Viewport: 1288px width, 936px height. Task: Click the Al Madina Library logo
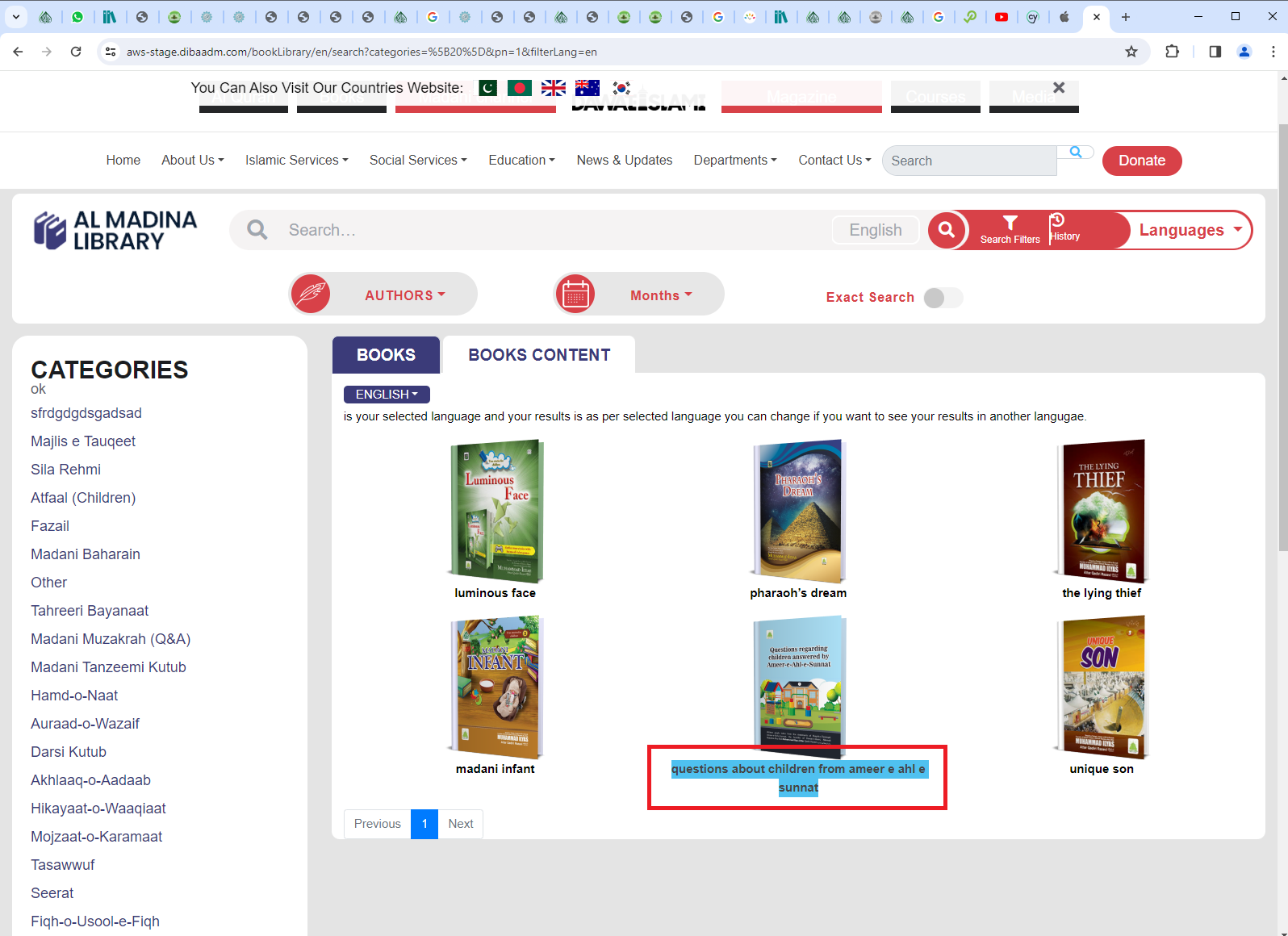tap(115, 231)
